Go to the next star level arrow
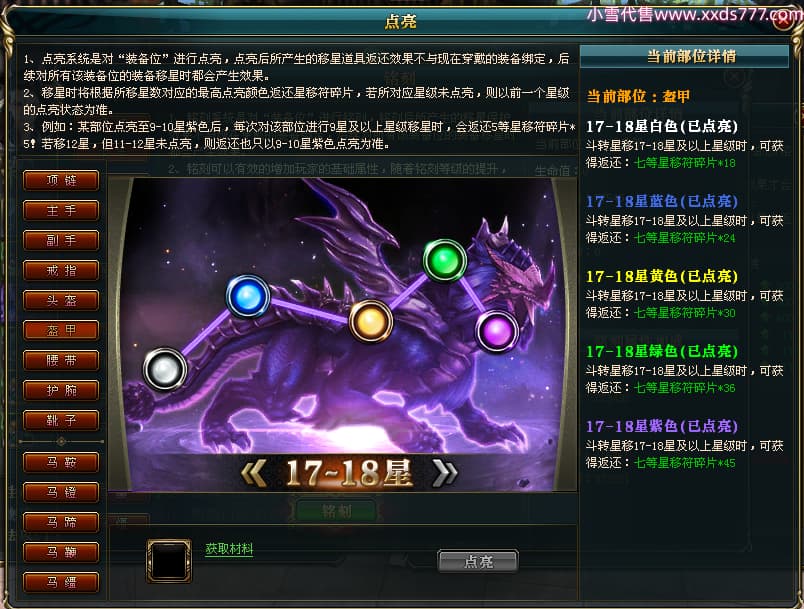The image size is (804, 609). click(x=445, y=472)
